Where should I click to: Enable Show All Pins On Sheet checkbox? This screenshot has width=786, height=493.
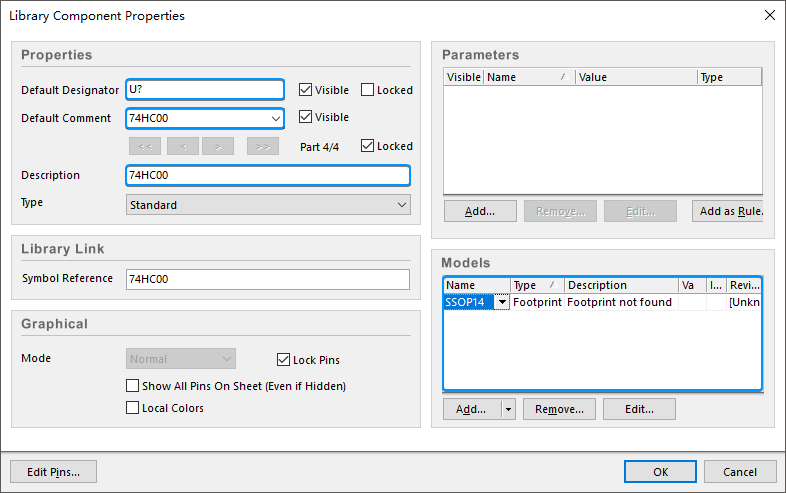click(132, 386)
